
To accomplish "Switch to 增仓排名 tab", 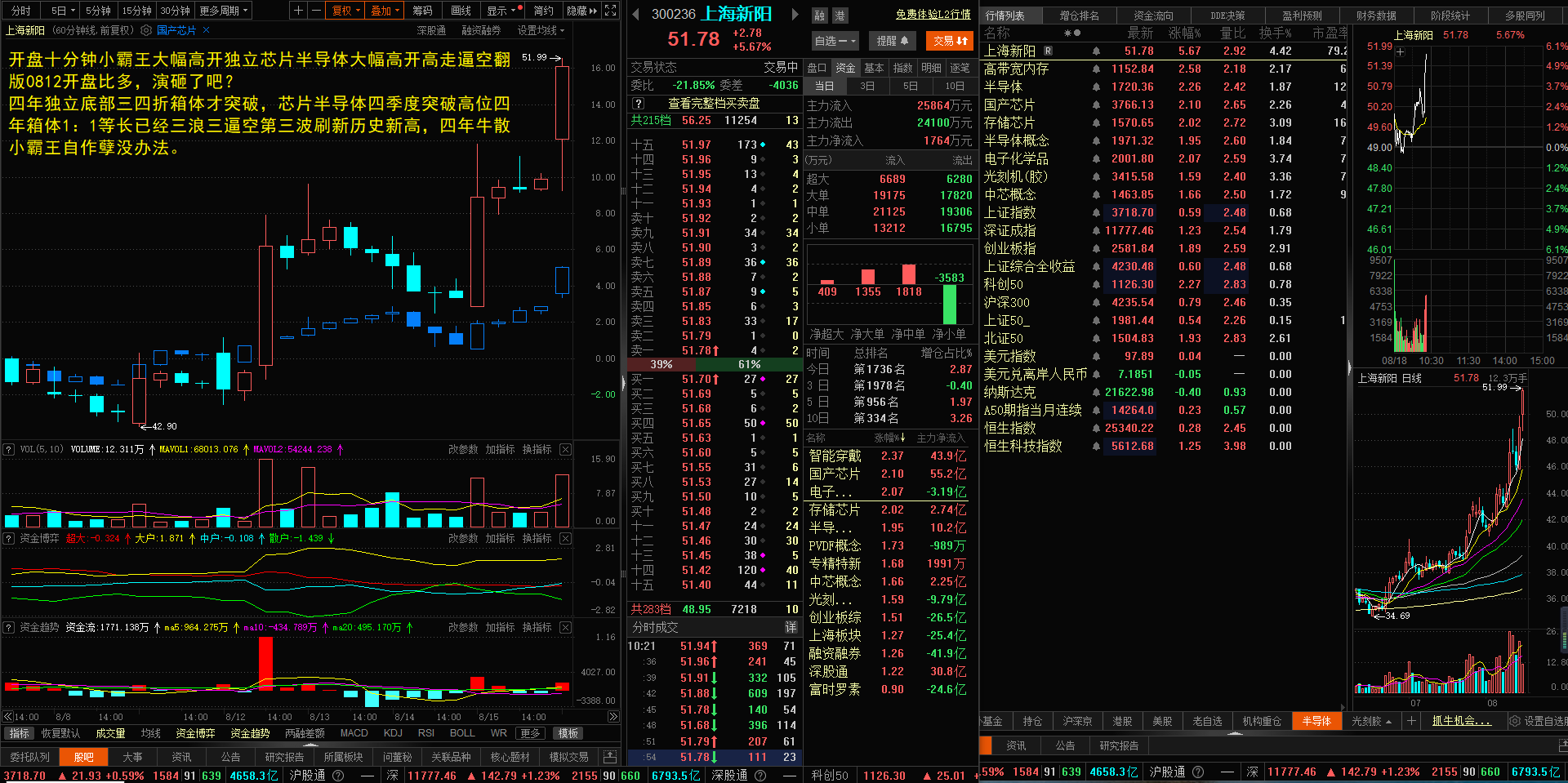I will [x=1079, y=16].
